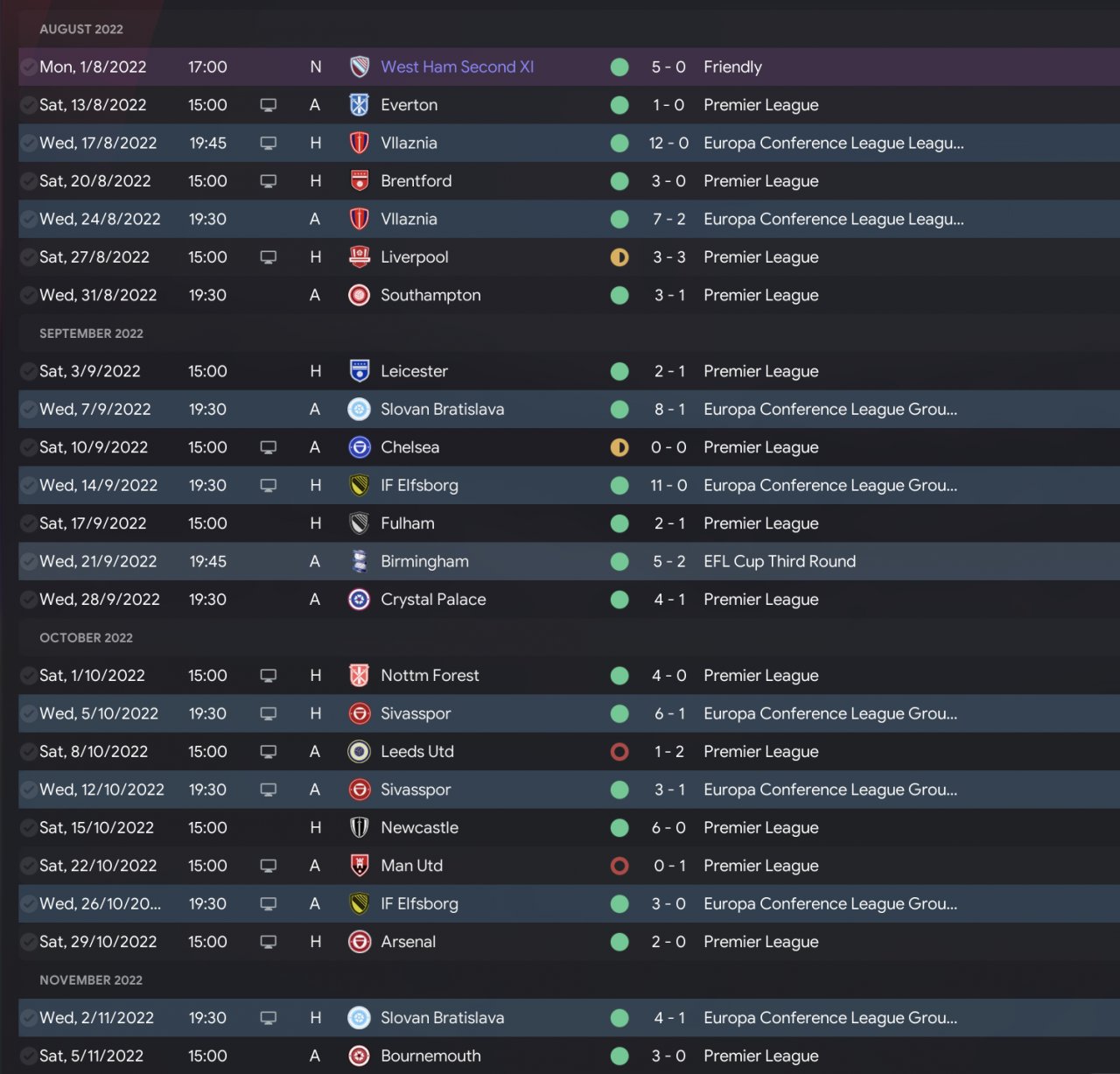
Task: Click the TV icon on Chelsea fixture
Action: (269, 447)
